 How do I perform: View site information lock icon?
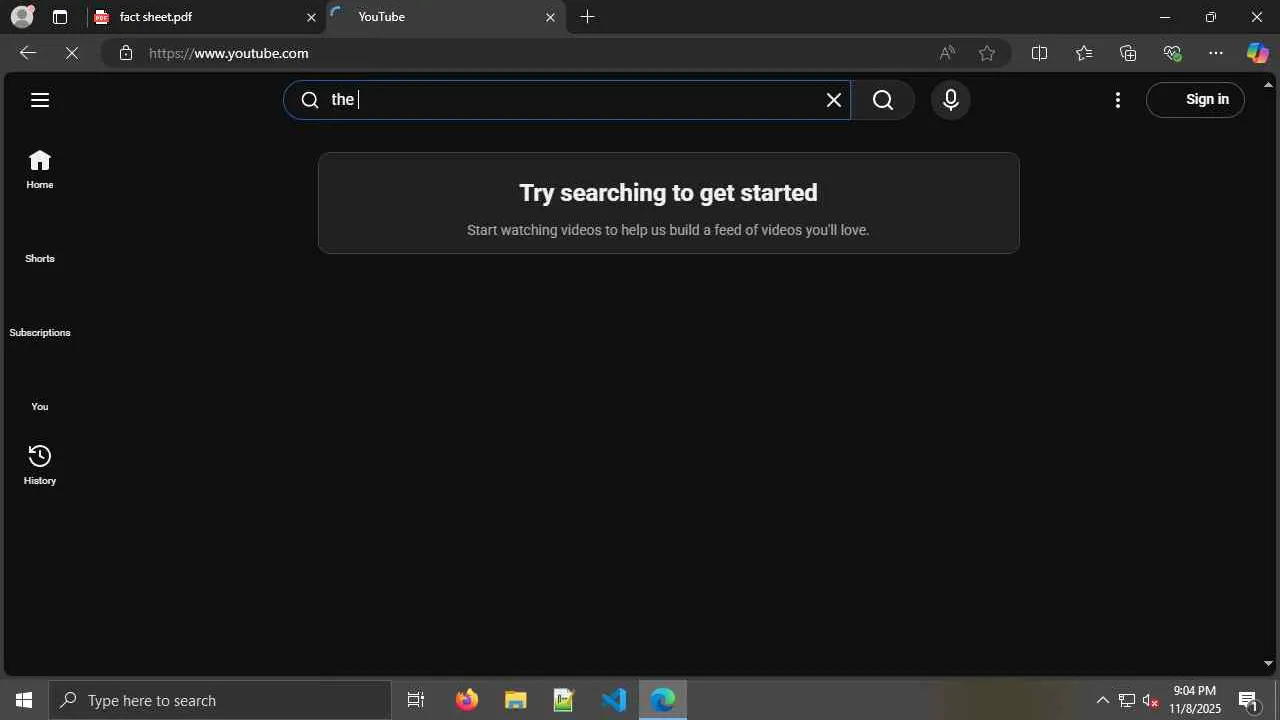pos(126,53)
